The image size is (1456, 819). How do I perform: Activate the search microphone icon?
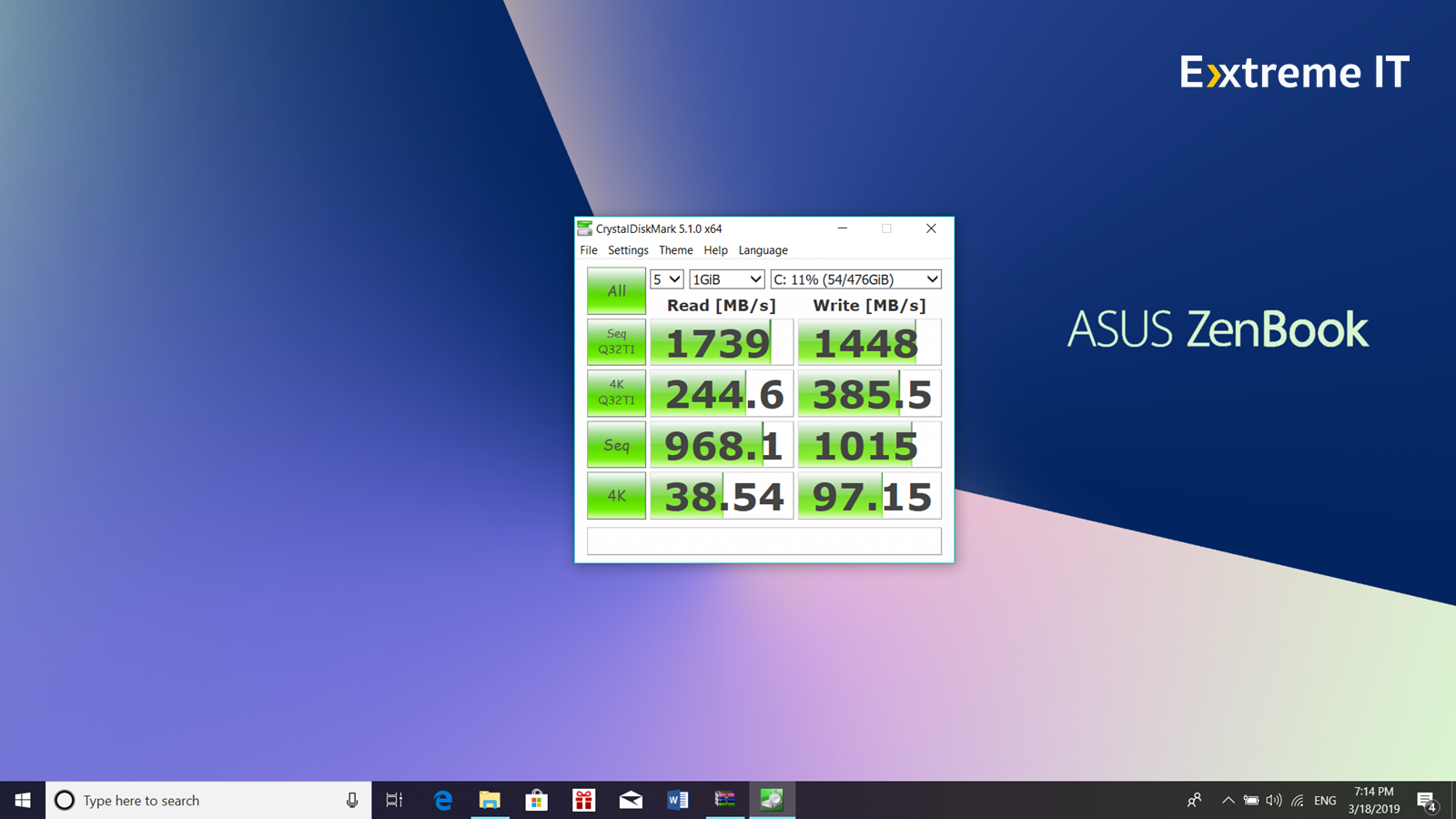352,800
